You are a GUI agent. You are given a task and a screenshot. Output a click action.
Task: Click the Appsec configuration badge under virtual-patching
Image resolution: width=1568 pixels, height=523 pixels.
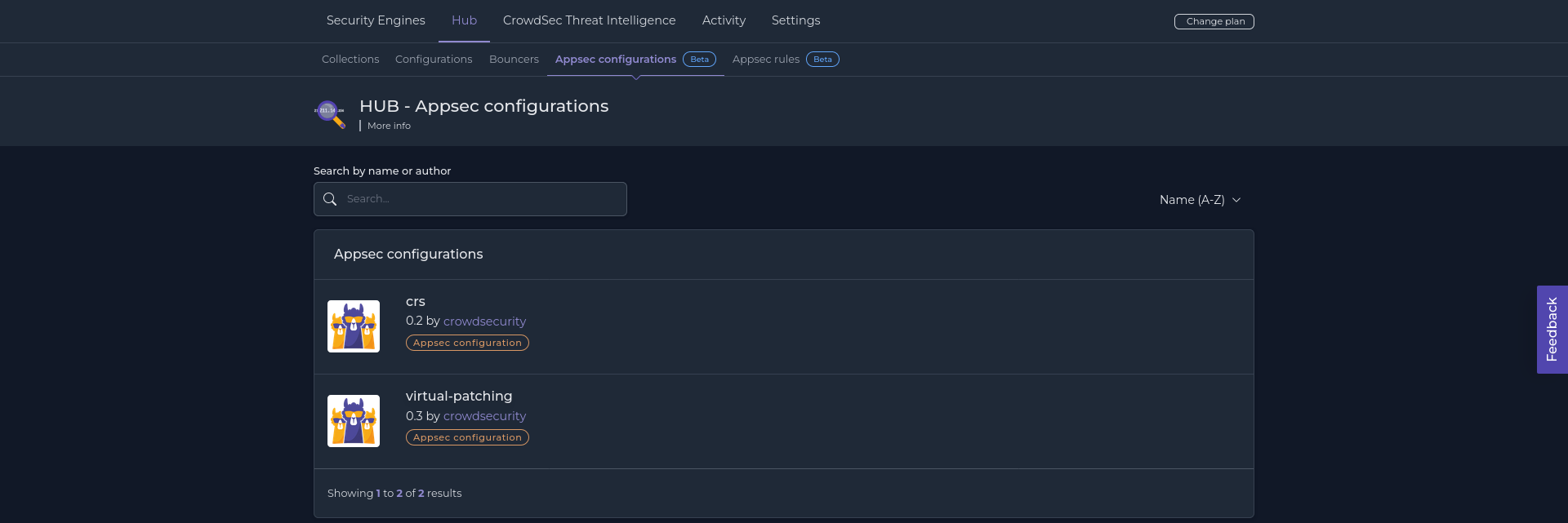click(x=467, y=437)
